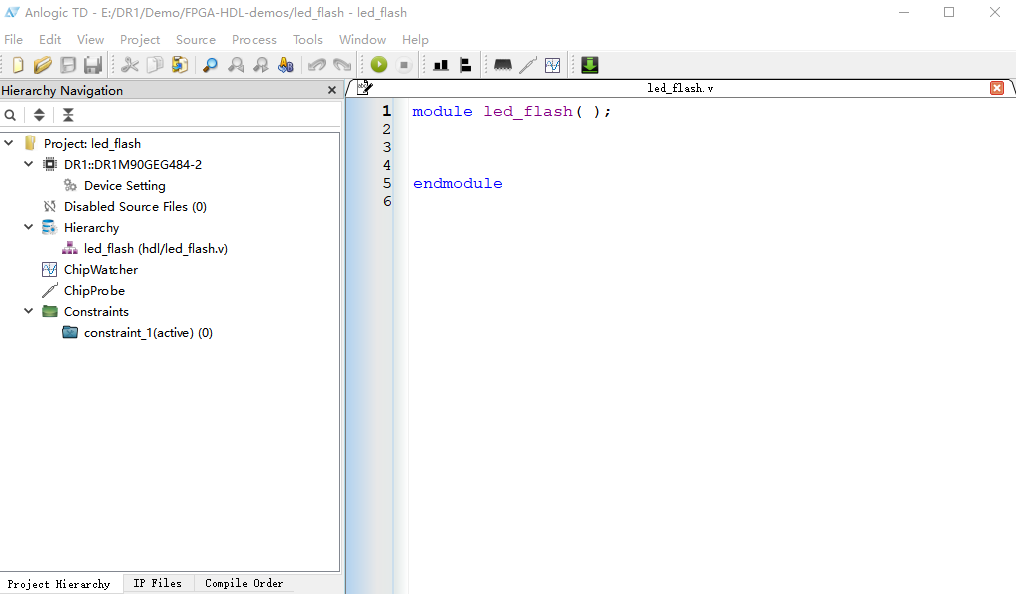Switch to the Compile Order tab
Screen dimensions: 1016x594
(244, 583)
